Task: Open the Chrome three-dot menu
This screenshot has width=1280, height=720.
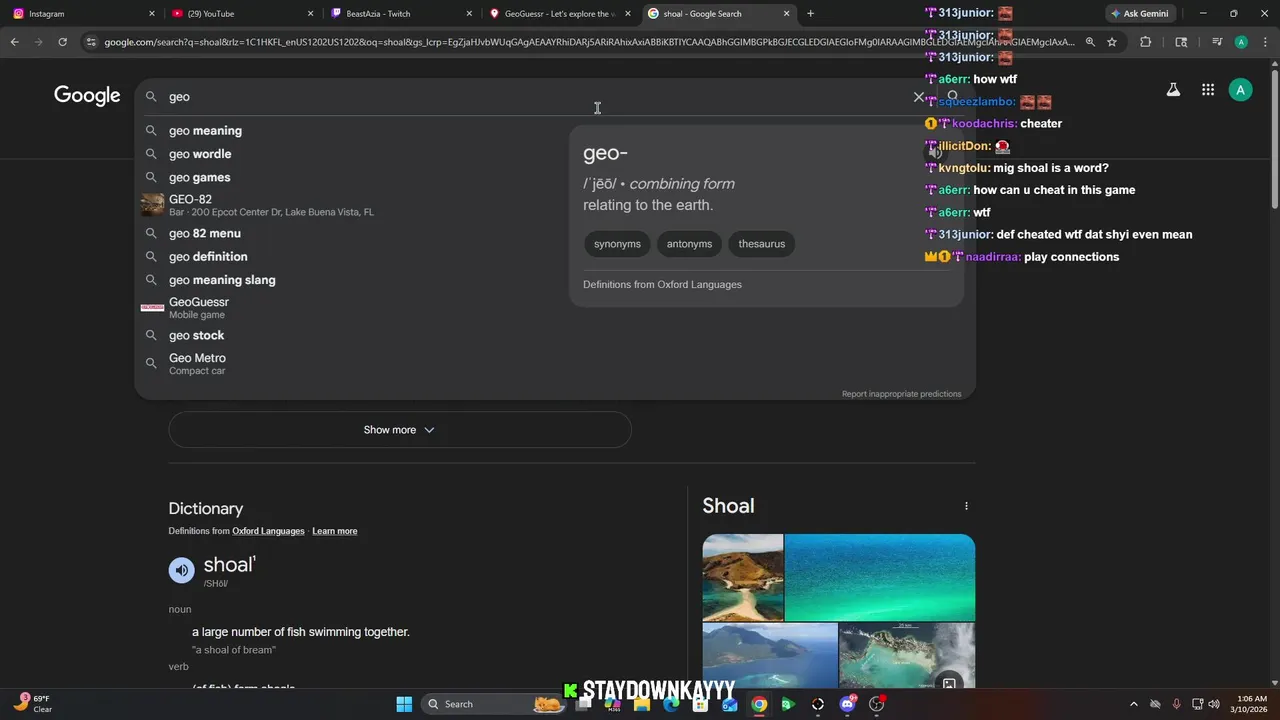Action: tap(1264, 42)
